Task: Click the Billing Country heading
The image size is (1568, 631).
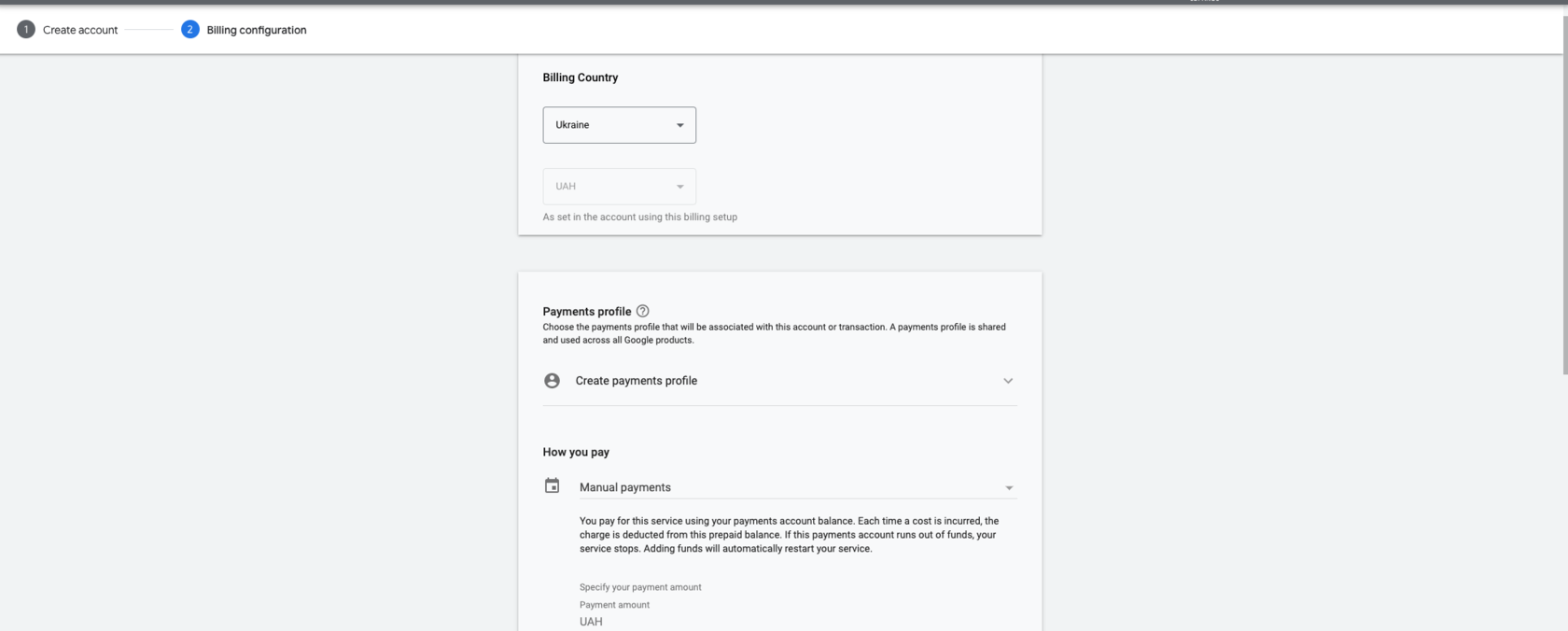Action: [581, 77]
